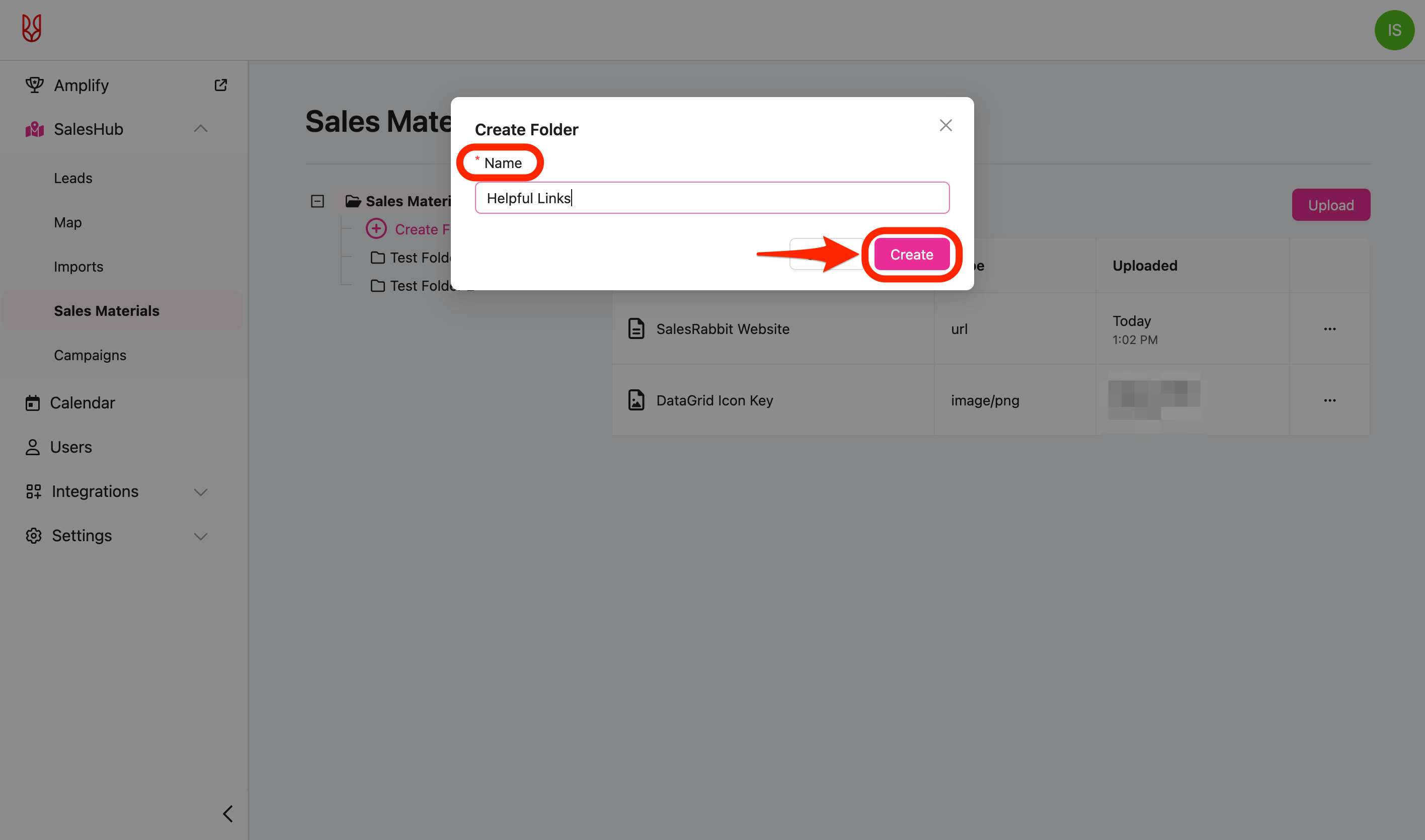Collapse the left sidebar arrow
1425x840 pixels.
[x=227, y=813]
